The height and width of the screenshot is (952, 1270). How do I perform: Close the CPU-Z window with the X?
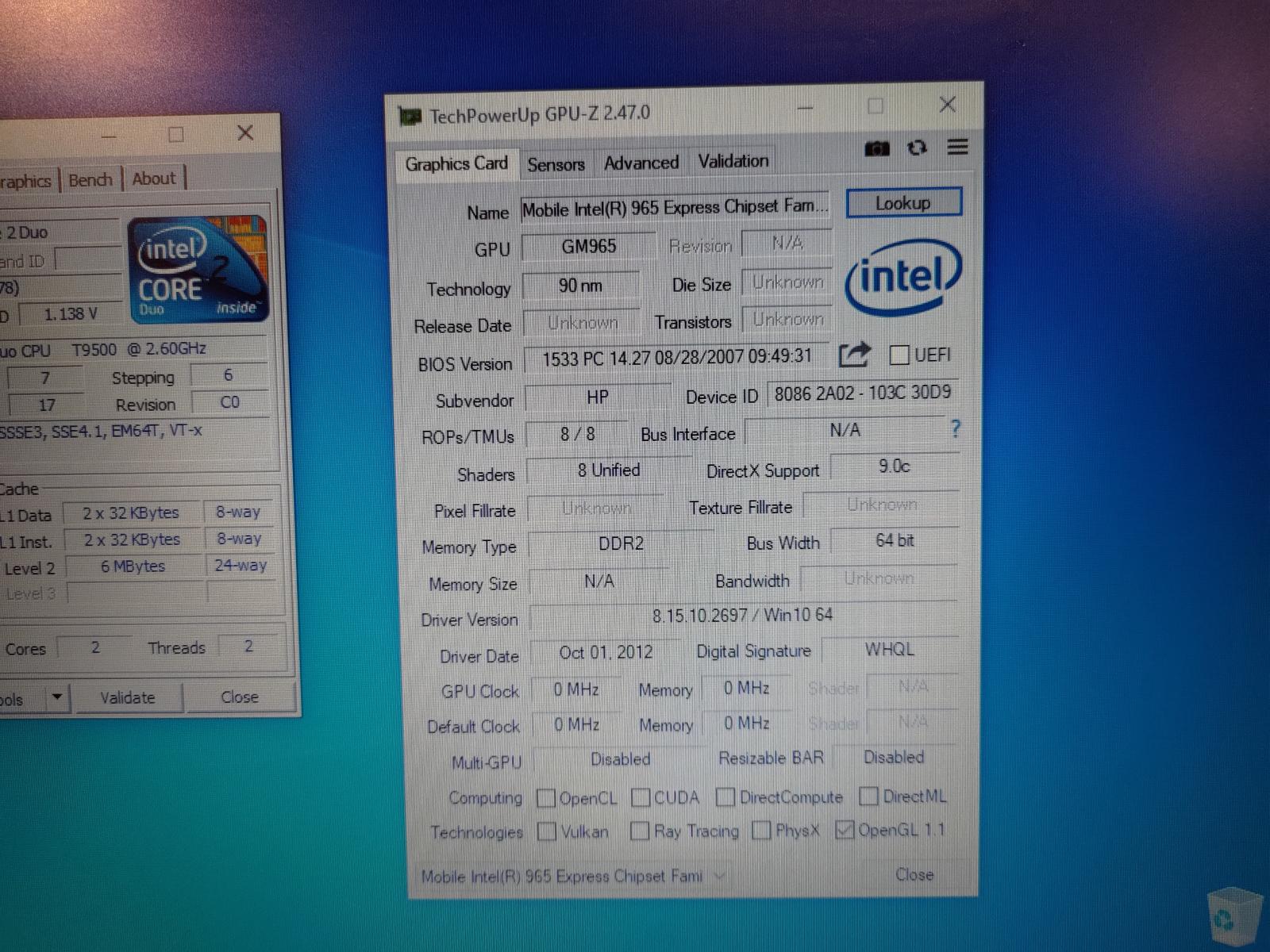coord(245,132)
